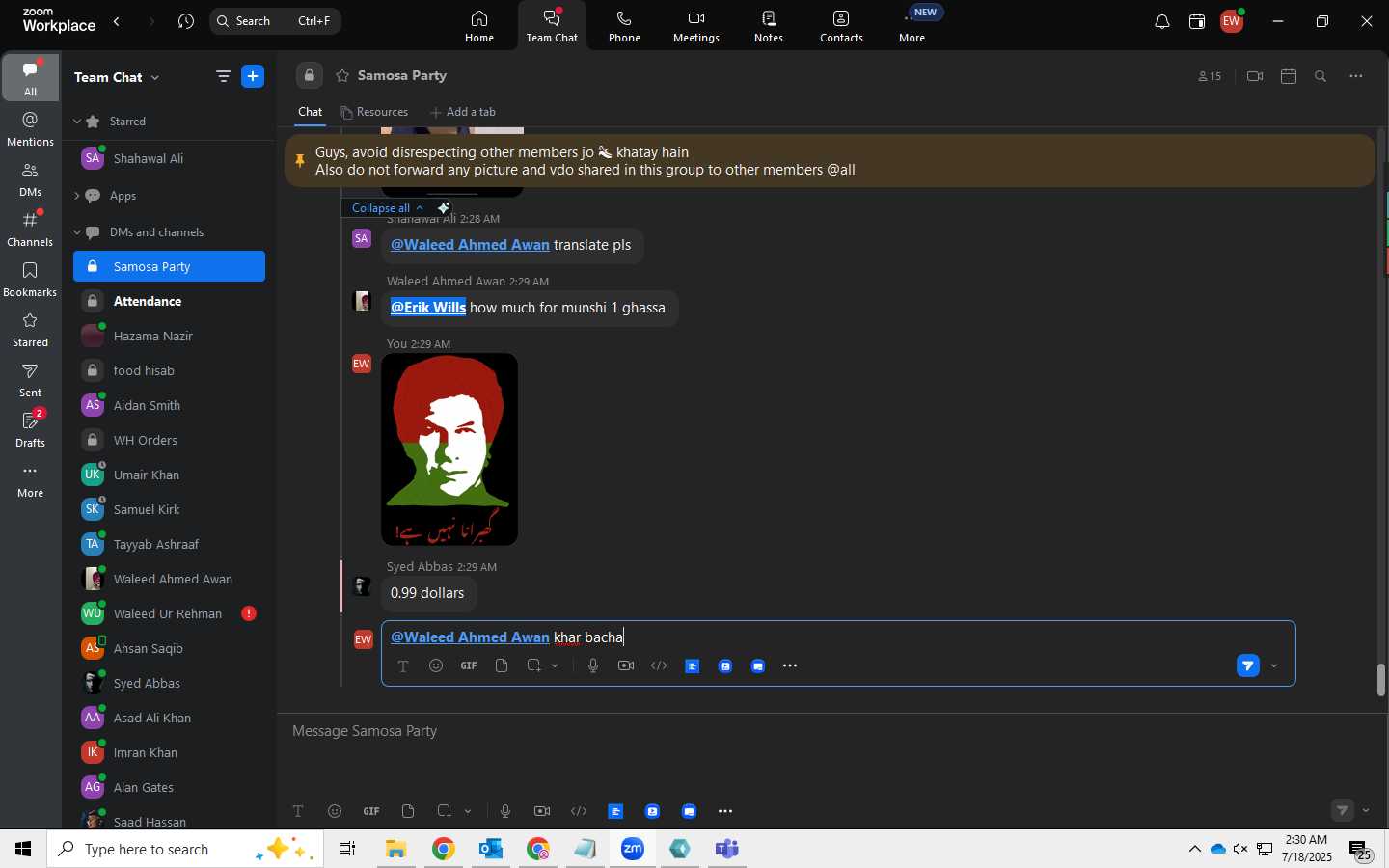This screenshot has height=868, width=1389.
Task: Click the Samosa Party lock channel icon
Action: pos(310,75)
